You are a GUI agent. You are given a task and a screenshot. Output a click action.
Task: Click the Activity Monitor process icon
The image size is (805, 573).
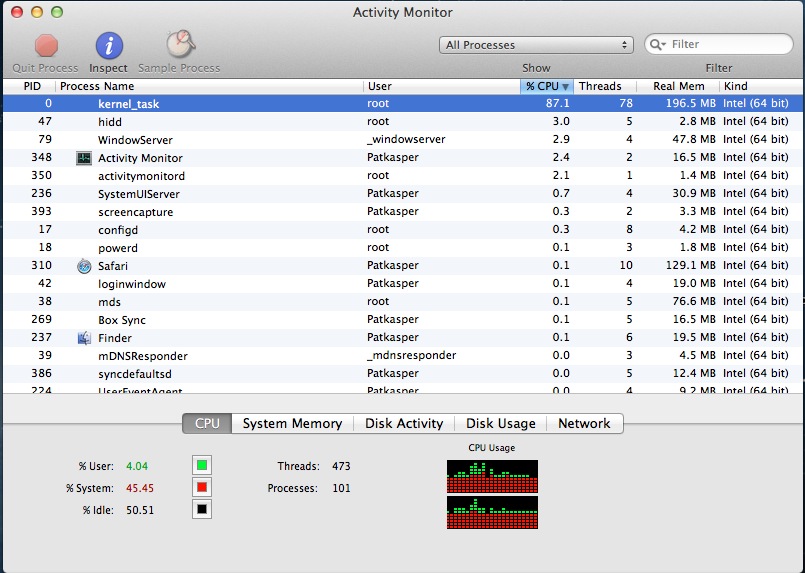84,158
